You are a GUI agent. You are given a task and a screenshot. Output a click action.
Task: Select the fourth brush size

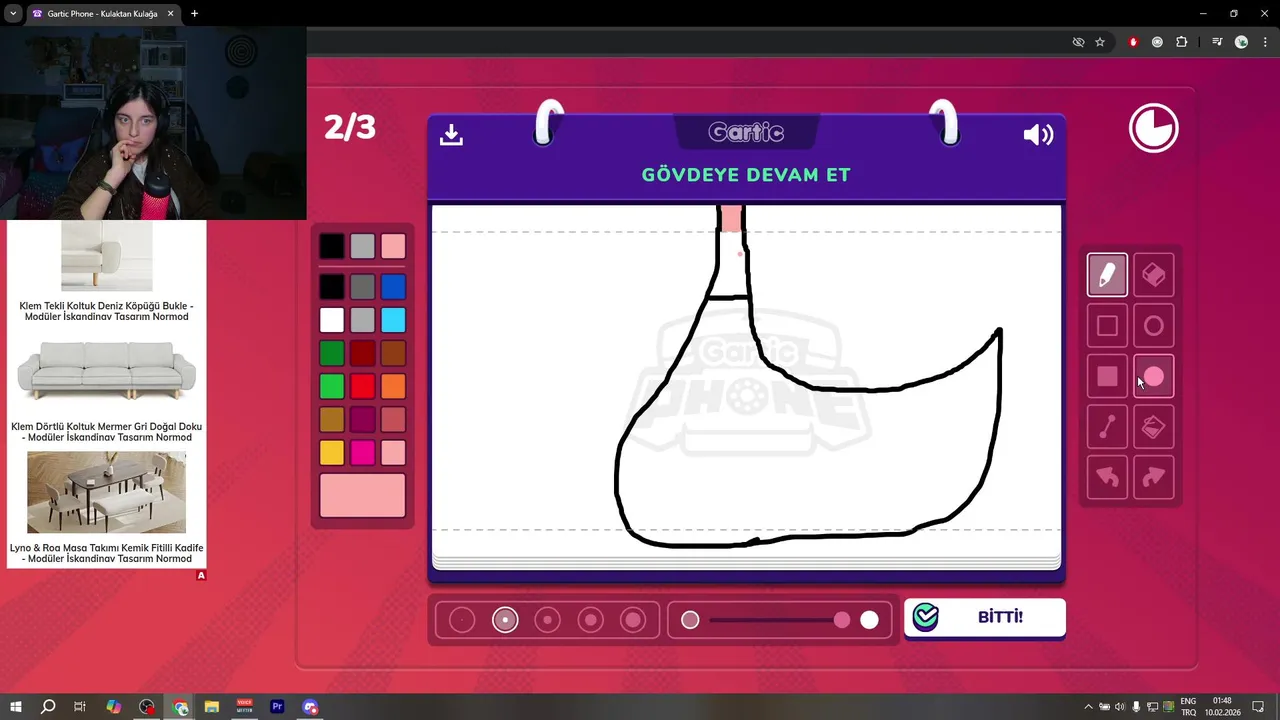591,620
